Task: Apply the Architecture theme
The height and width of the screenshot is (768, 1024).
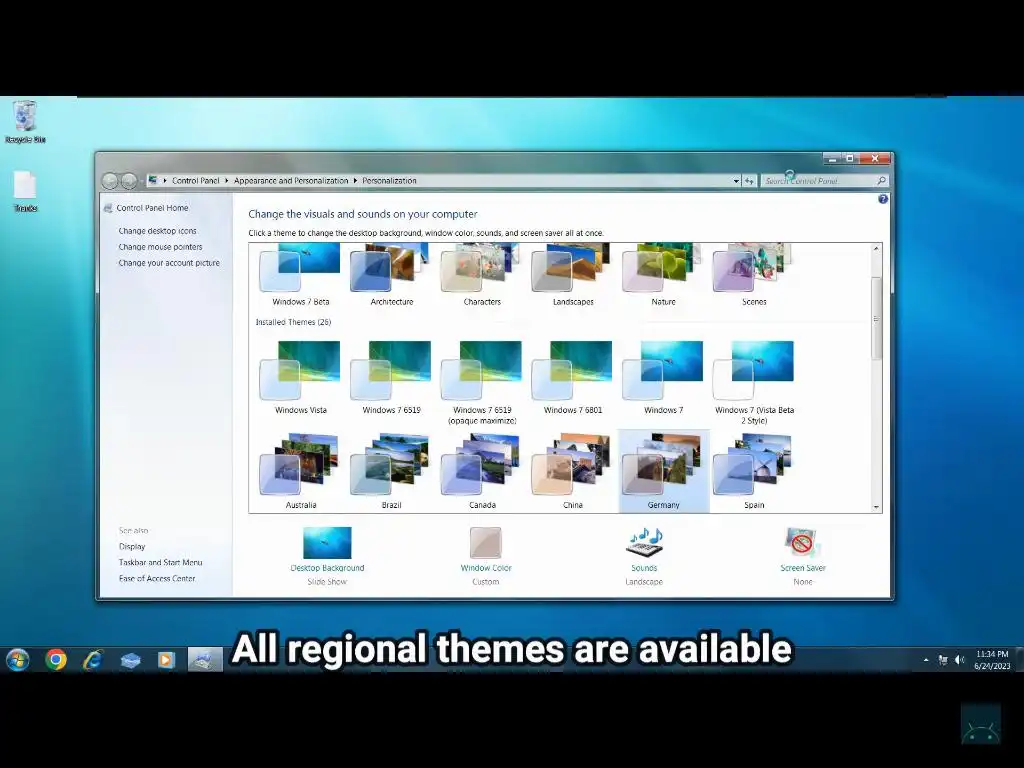Action: coord(391,274)
